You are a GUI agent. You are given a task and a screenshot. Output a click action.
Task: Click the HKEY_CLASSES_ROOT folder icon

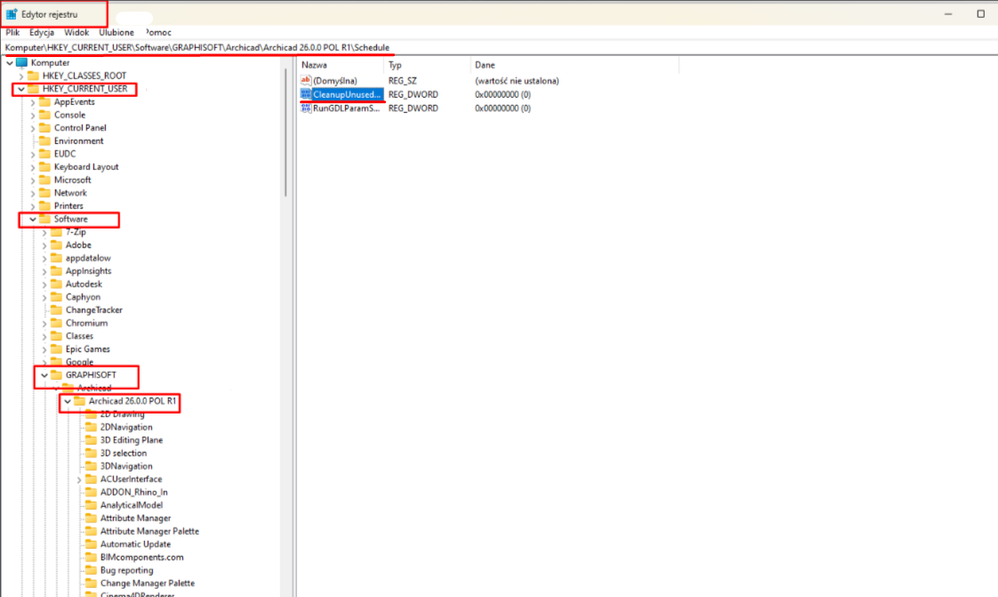pos(33,76)
